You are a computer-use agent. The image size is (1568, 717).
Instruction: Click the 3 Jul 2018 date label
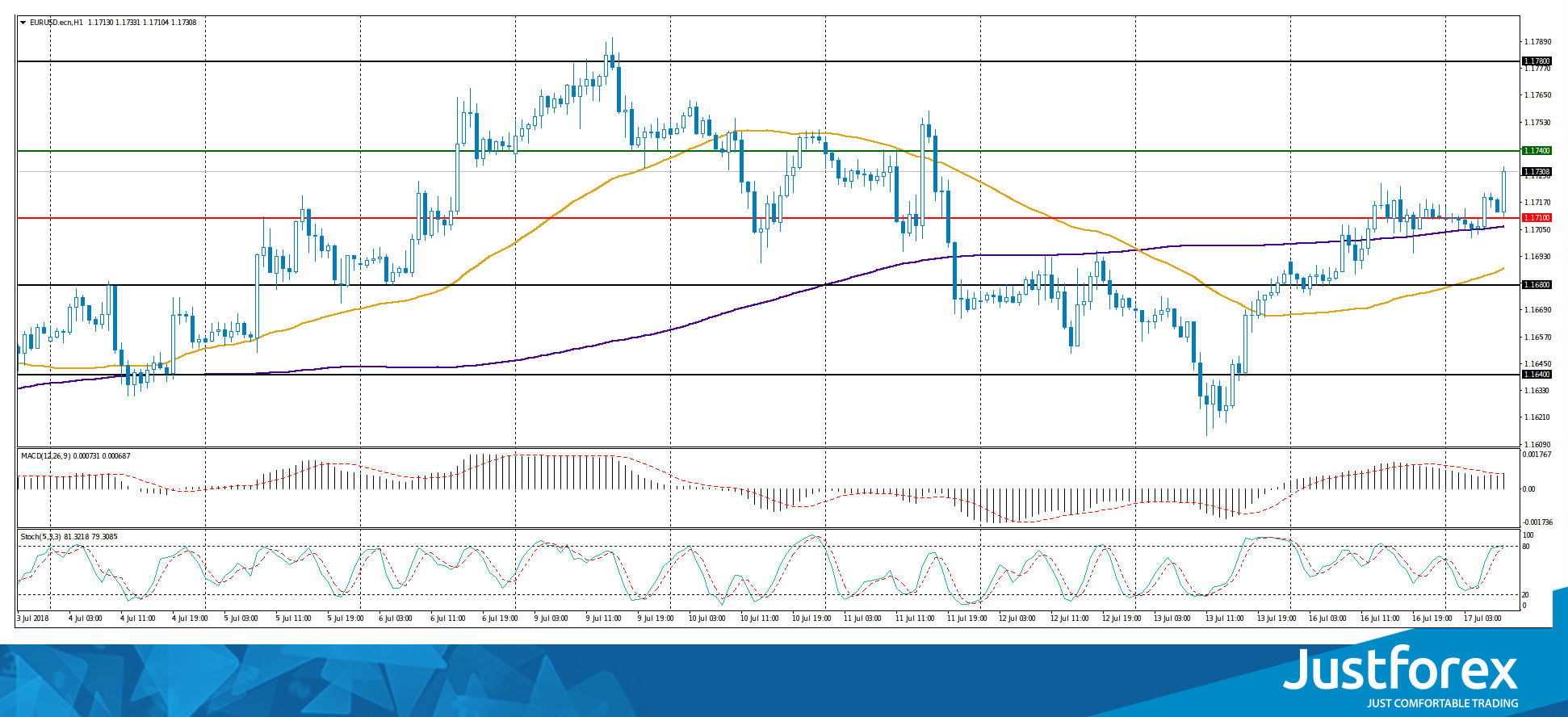click(x=33, y=618)
